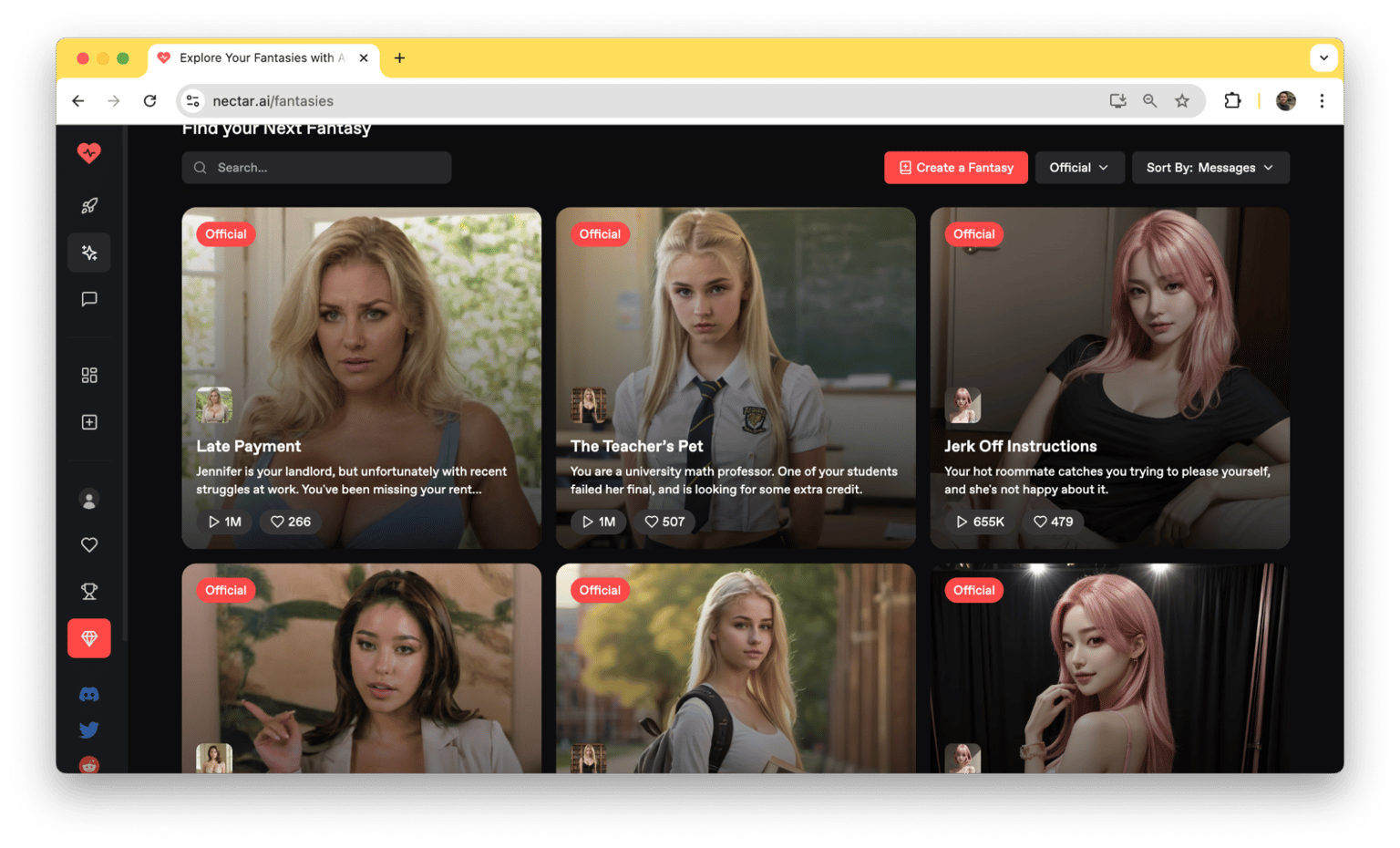Focus the Search... input field
This screenshot has width=1400, height=848.
pos(316,168)
